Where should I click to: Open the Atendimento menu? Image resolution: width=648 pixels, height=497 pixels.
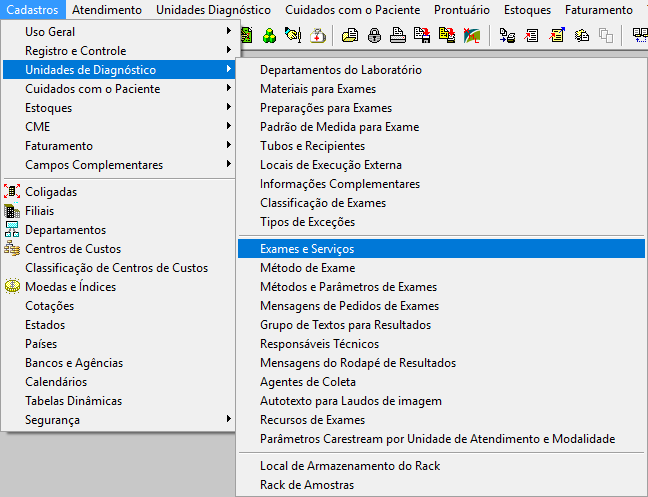(x=107, y=10)
